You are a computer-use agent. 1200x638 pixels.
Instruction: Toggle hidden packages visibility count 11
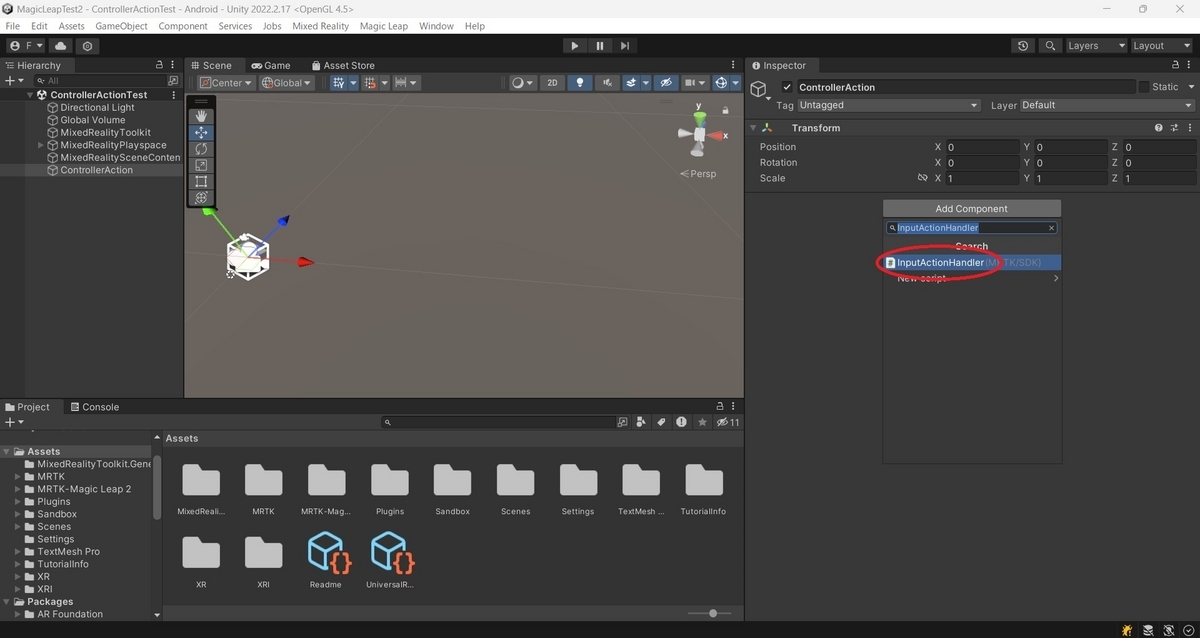click(x=728, y=423)
